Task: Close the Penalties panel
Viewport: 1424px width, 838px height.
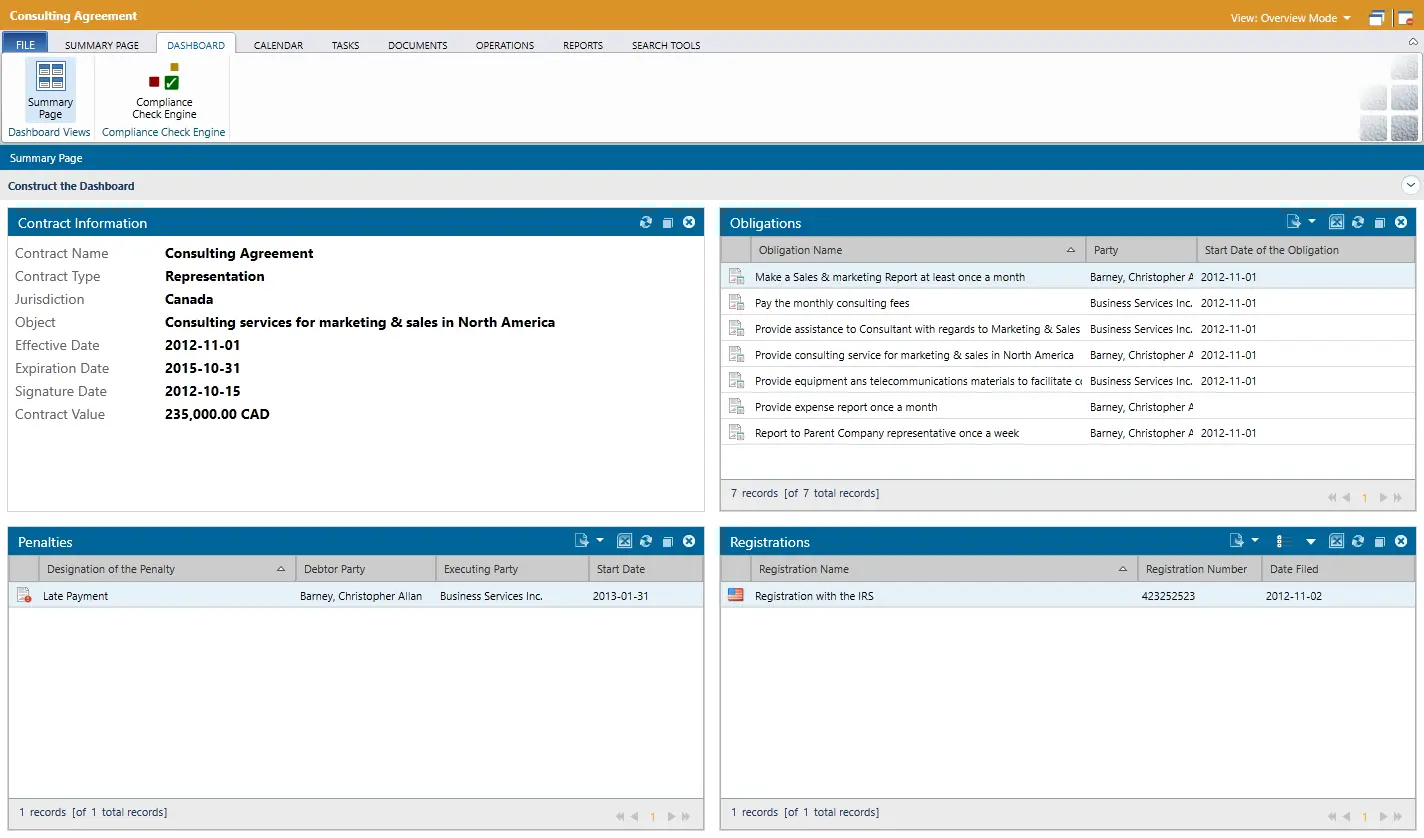Action: coord(689,542)
